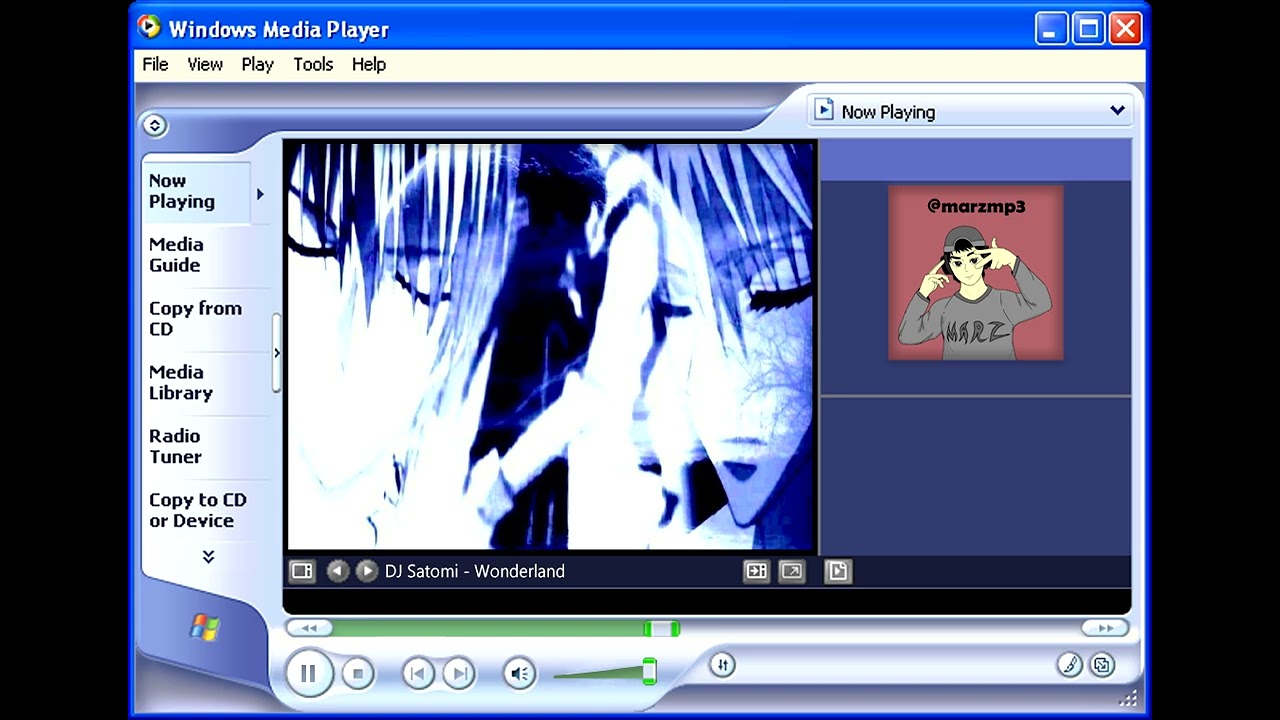Show more features with double chevron

pos(208,557)
